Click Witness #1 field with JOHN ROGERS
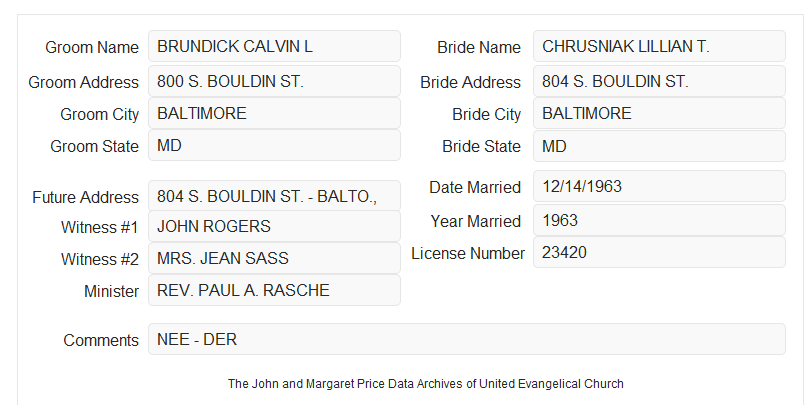805x405 pixels. [x=274, y=226]
